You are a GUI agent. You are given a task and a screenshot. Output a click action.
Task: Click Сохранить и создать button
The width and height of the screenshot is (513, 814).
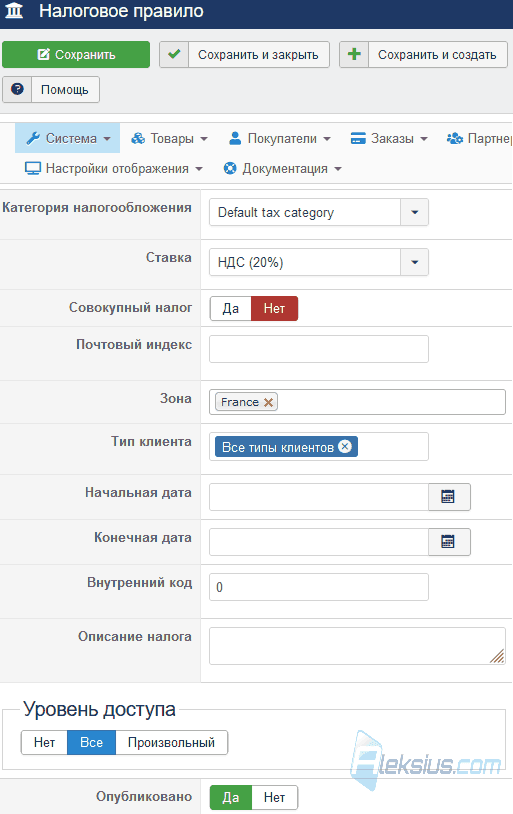coord(423,55)
